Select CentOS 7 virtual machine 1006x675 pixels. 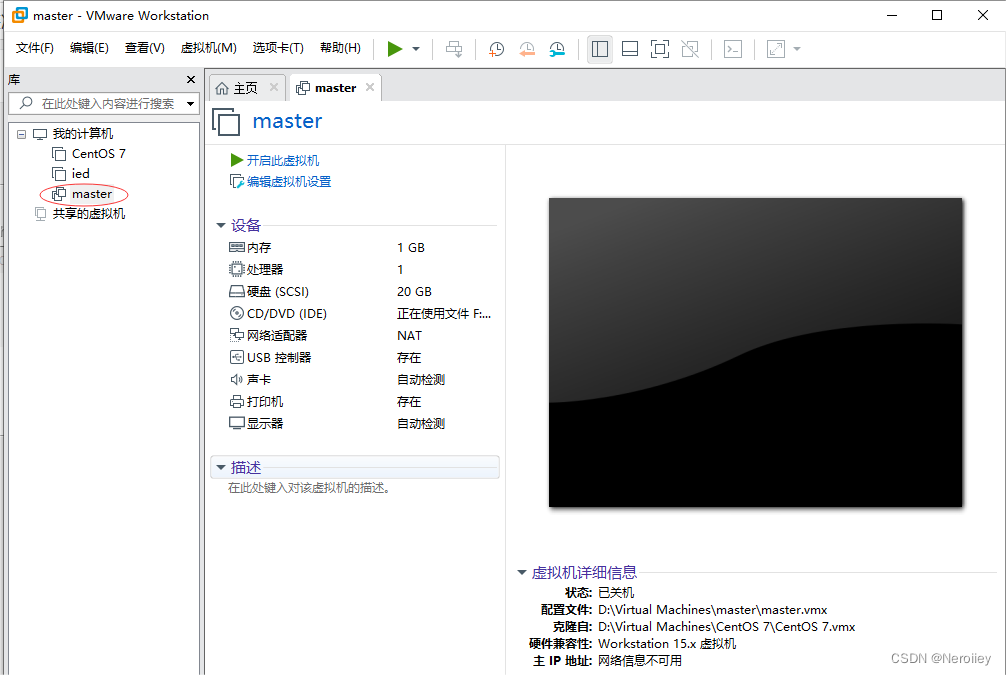point(98,154)
